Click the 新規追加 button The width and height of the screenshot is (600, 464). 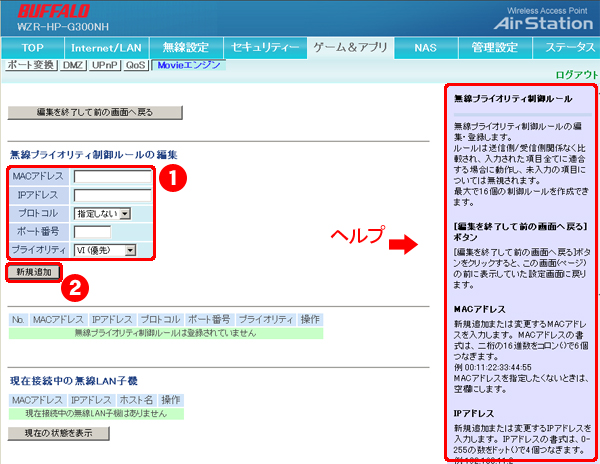(x=34, y=272)
